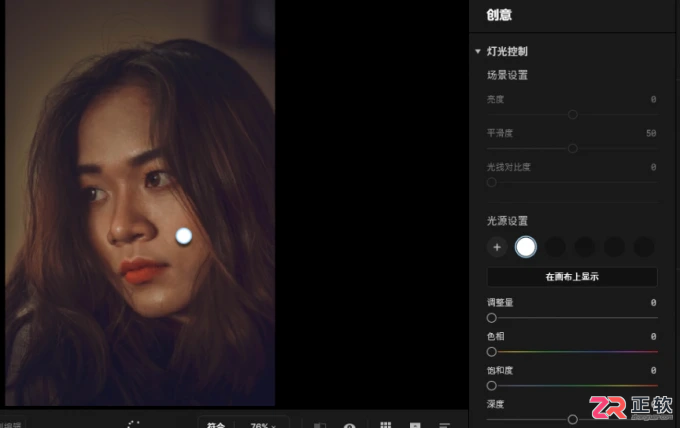Click the 场景设置 label
Viewport: 680px width, 428px height.
click(507, 75)
